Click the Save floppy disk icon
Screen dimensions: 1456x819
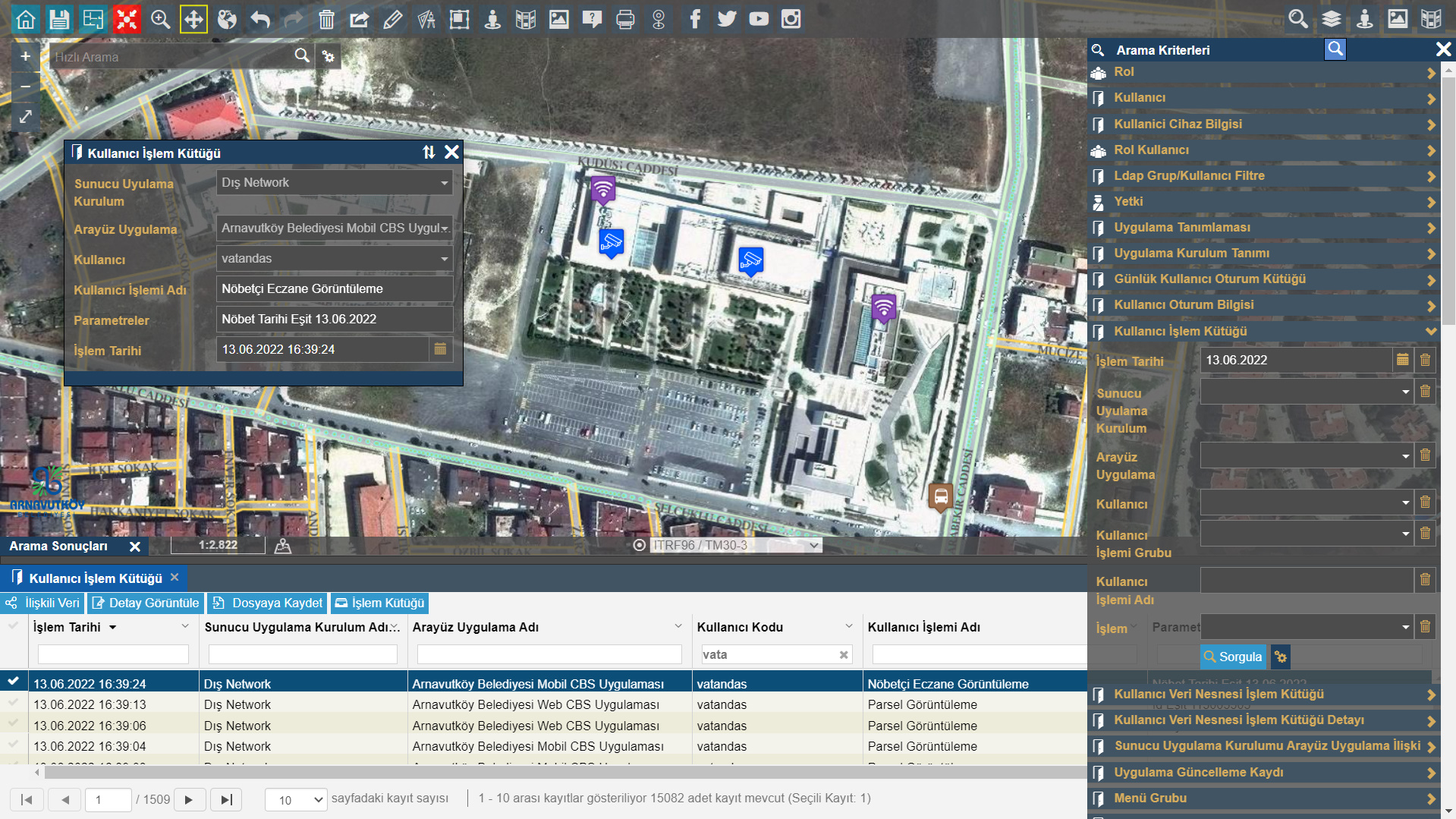(59, 19)
